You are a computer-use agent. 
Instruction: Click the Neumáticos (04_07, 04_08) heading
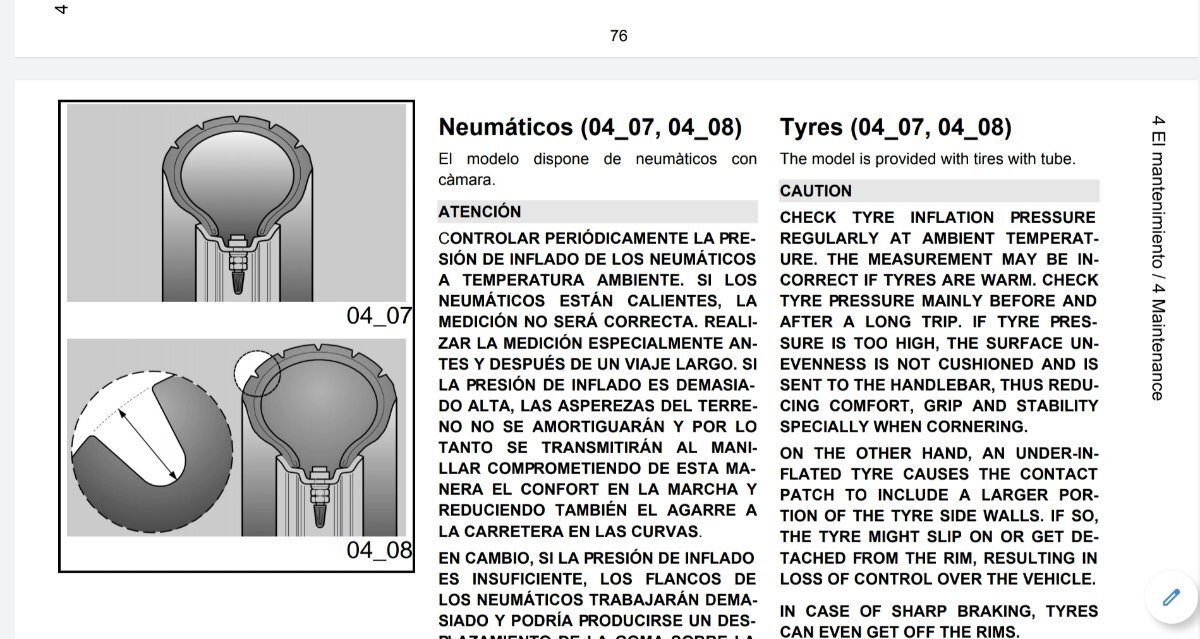[x=590, y=128]
